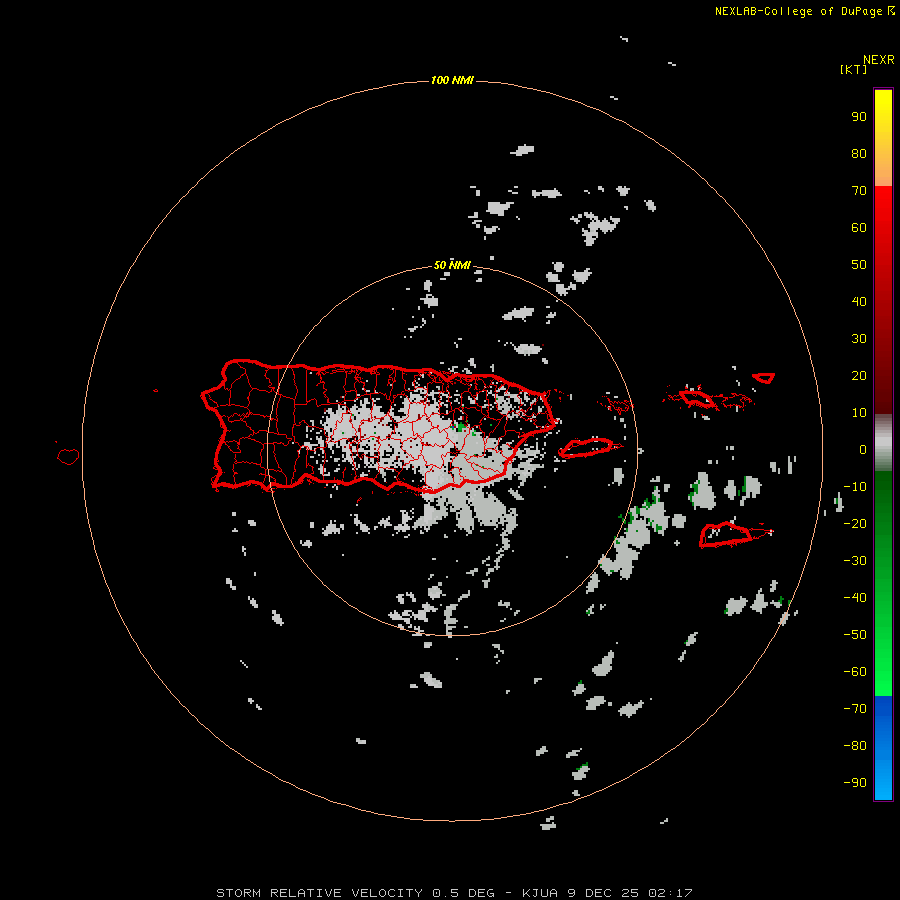Click the -80 legend value

pyautogui.click(x=855, y=746)
